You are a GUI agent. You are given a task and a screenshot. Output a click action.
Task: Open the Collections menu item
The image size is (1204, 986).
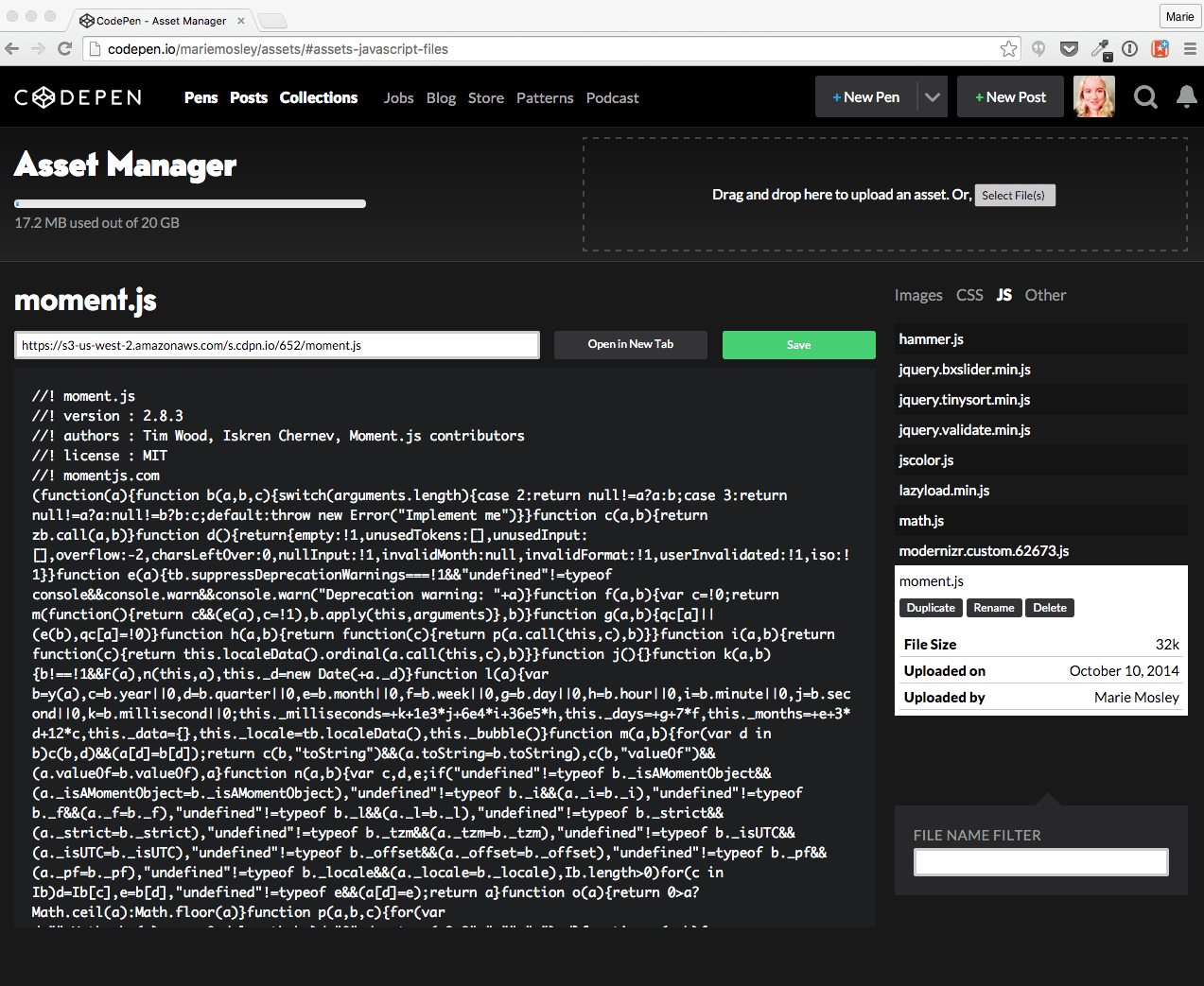pos(318,97)
